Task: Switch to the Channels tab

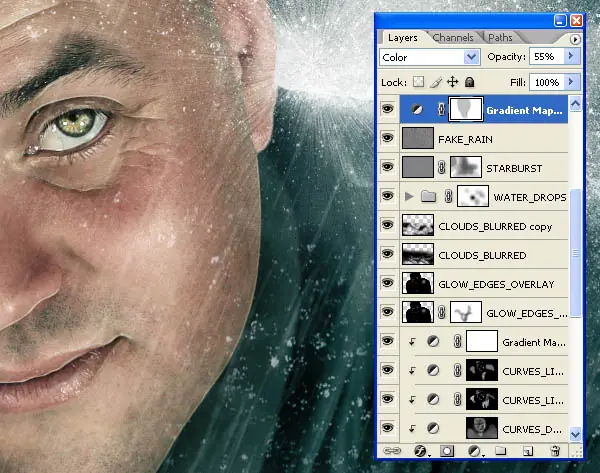Action: pyautogui.click(x=453, y=38)
